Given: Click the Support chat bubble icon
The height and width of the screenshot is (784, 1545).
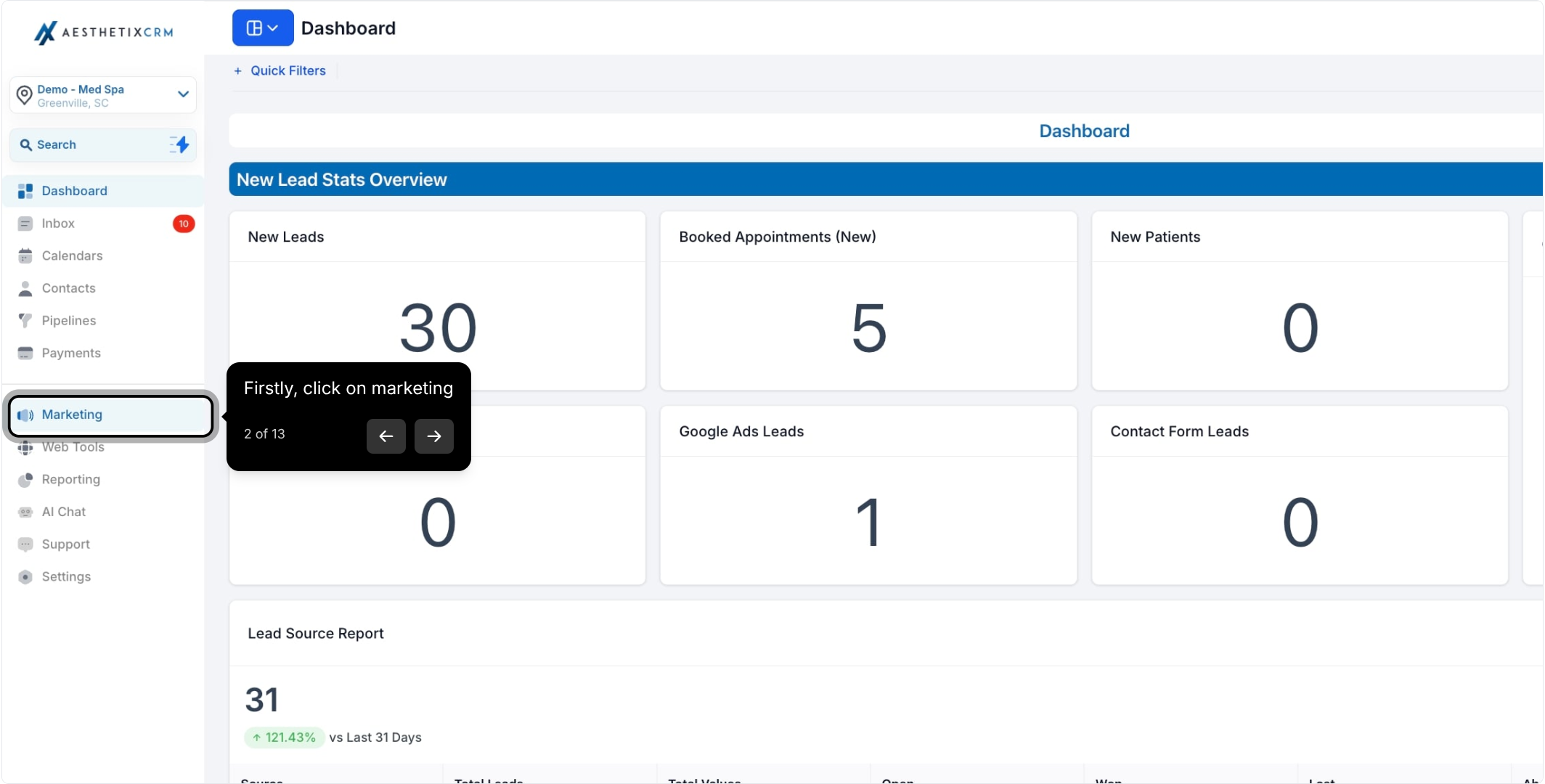Looking at the screenshot, I should coord(25,544).
